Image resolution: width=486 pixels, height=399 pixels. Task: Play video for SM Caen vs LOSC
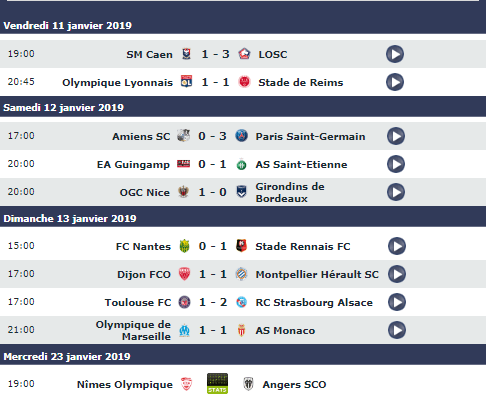click(395, 54)
